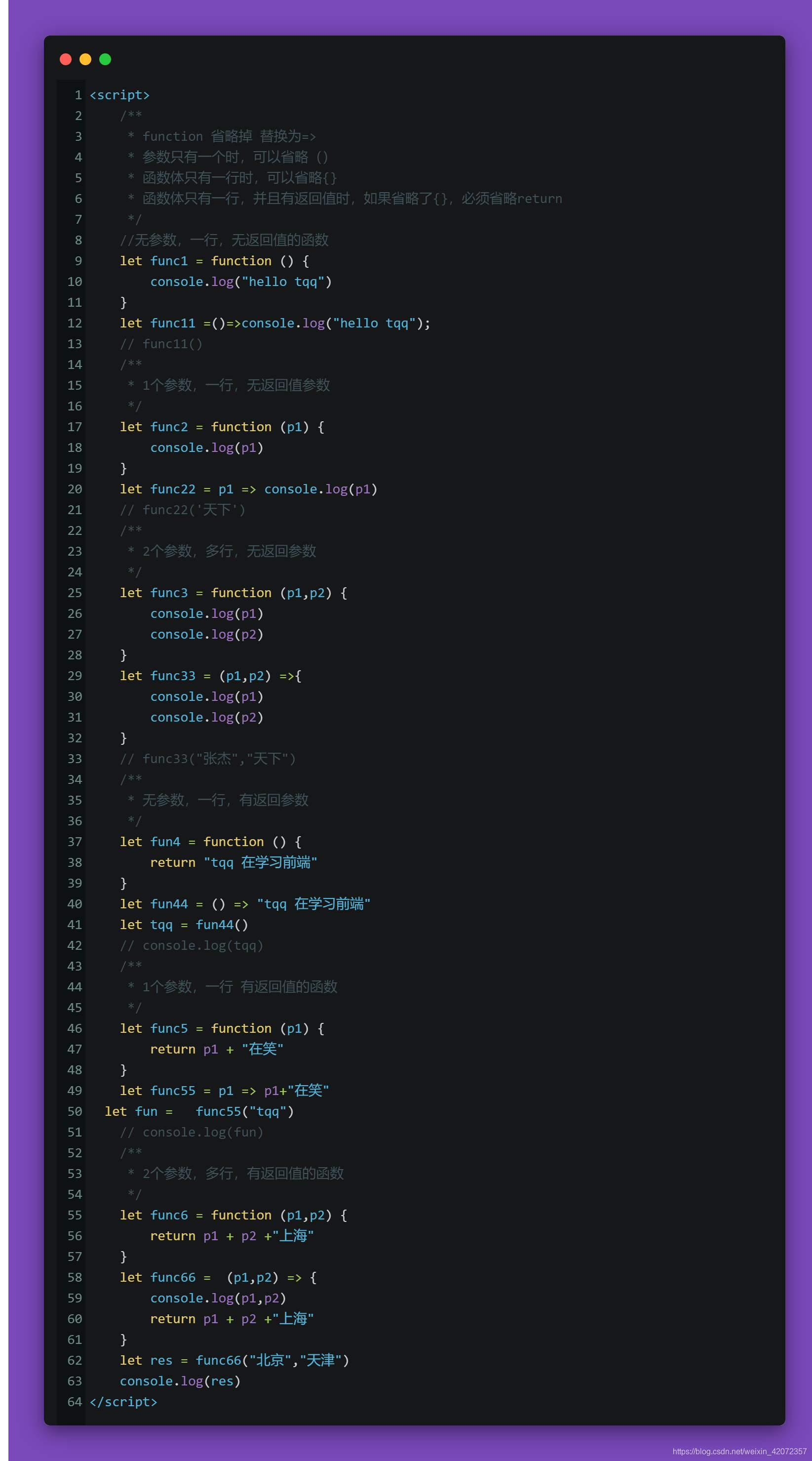The height and width of the screenshot is (1461, 812).
Task: Click the '// console.log(tqq)' comment
Action: [x=192, y=945]
